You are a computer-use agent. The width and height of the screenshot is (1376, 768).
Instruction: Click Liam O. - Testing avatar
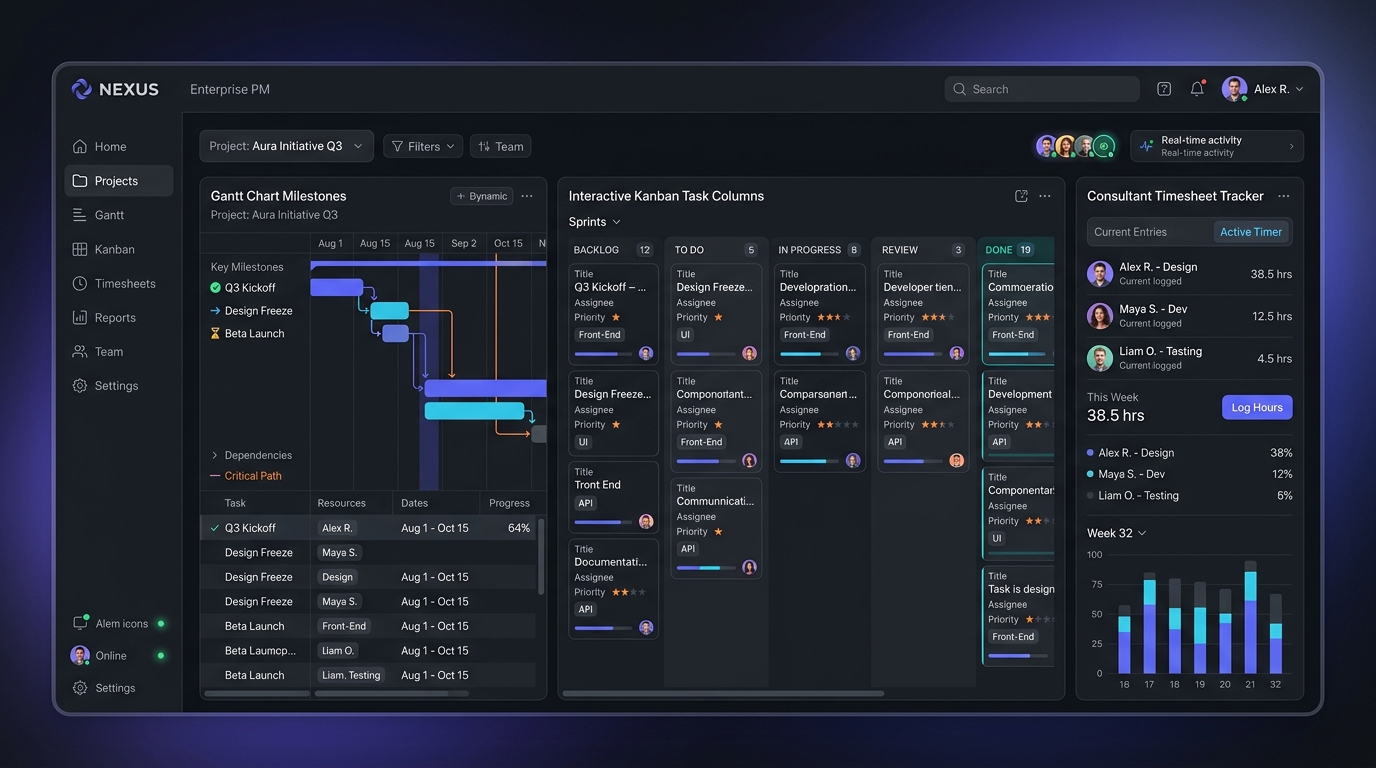[x=1100, y=358]
